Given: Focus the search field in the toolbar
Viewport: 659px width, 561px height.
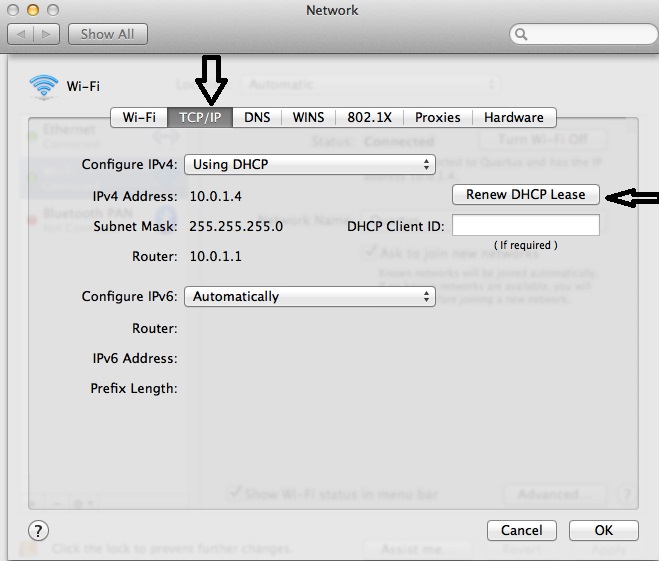Looking at the screenshot, I should (584, 34).
